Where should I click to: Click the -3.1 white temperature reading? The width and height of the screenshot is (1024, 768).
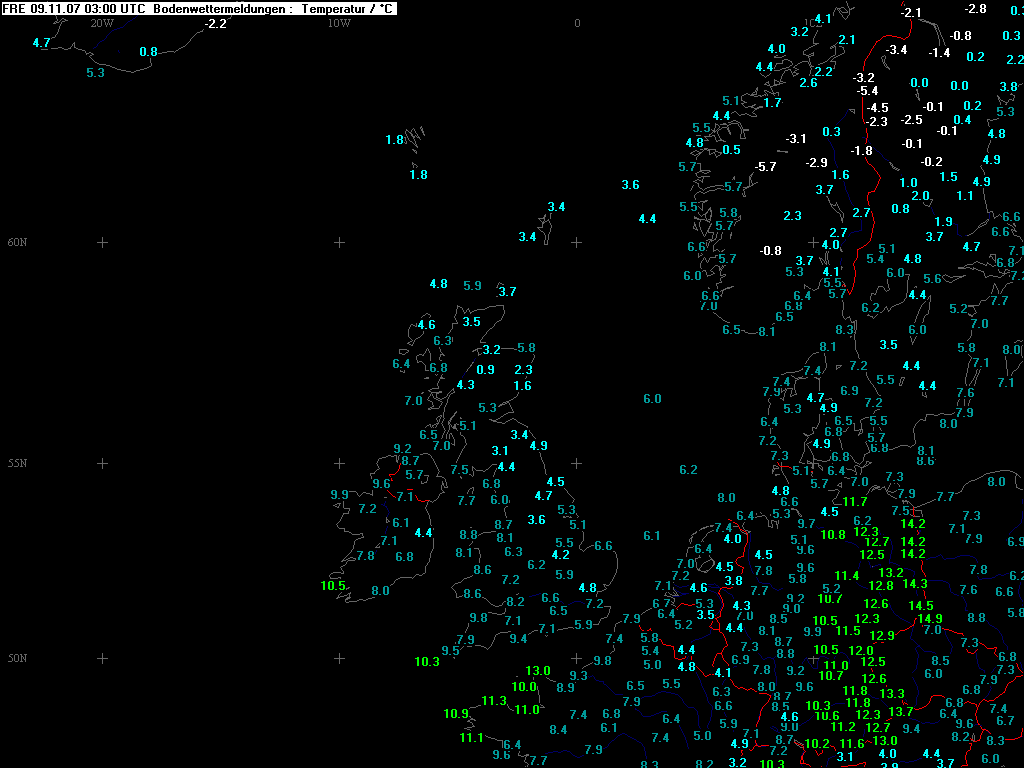pos(796,138)
